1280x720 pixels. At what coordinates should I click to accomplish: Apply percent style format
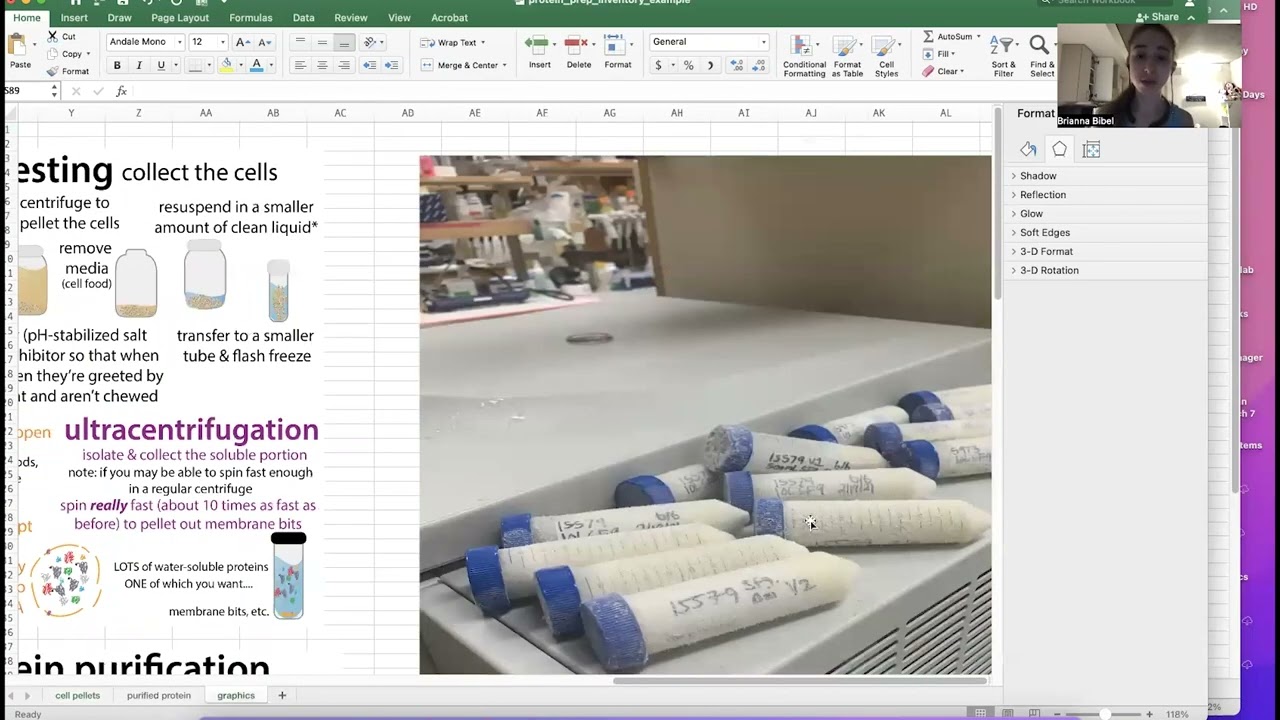(x=688, y=65)
